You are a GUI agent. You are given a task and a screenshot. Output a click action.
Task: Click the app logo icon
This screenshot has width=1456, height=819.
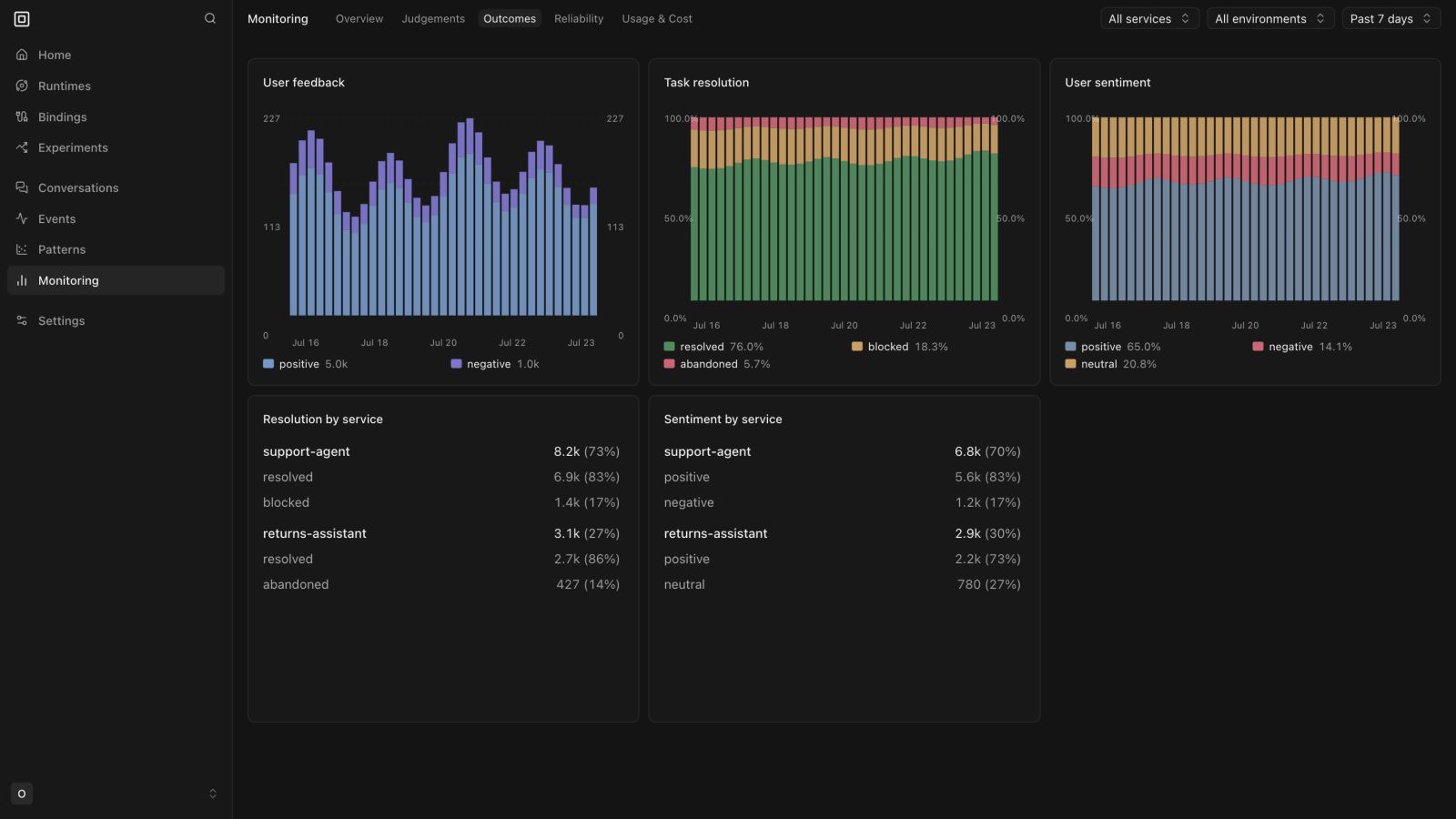tap(22, 18)
